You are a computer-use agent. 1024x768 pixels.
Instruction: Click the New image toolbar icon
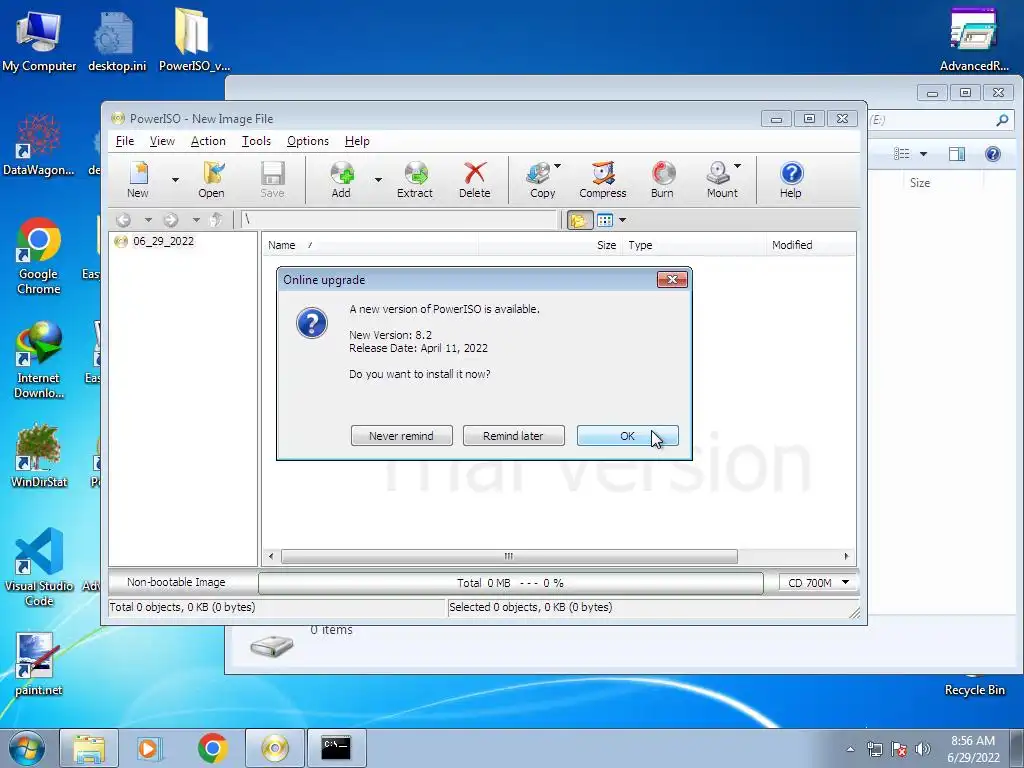[138, 179]
